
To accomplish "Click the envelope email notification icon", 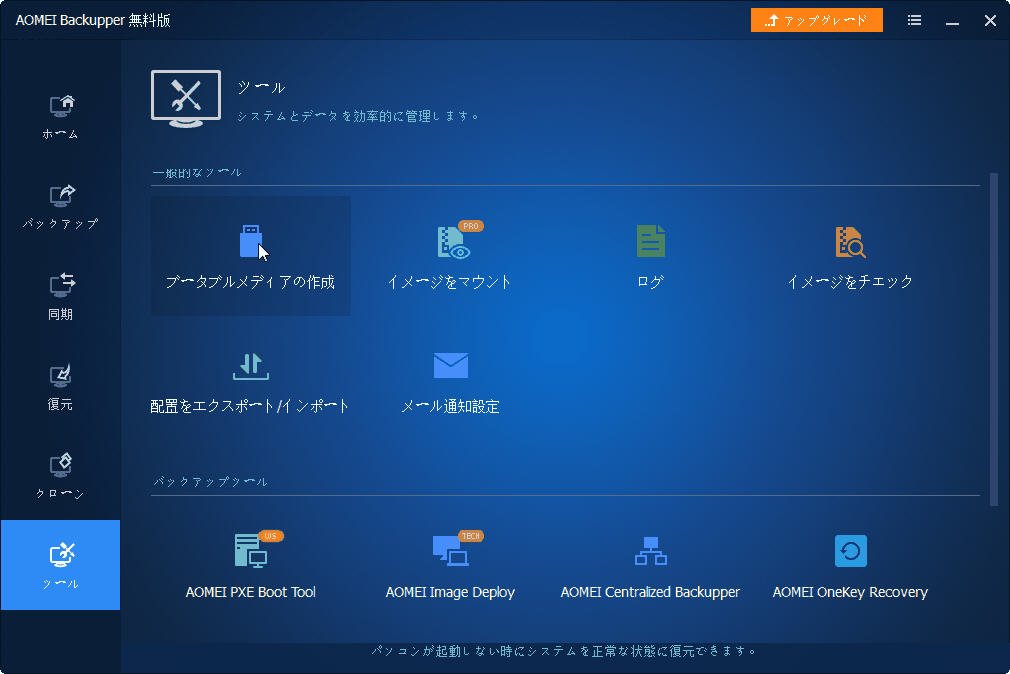I will [x=451, y=366].
